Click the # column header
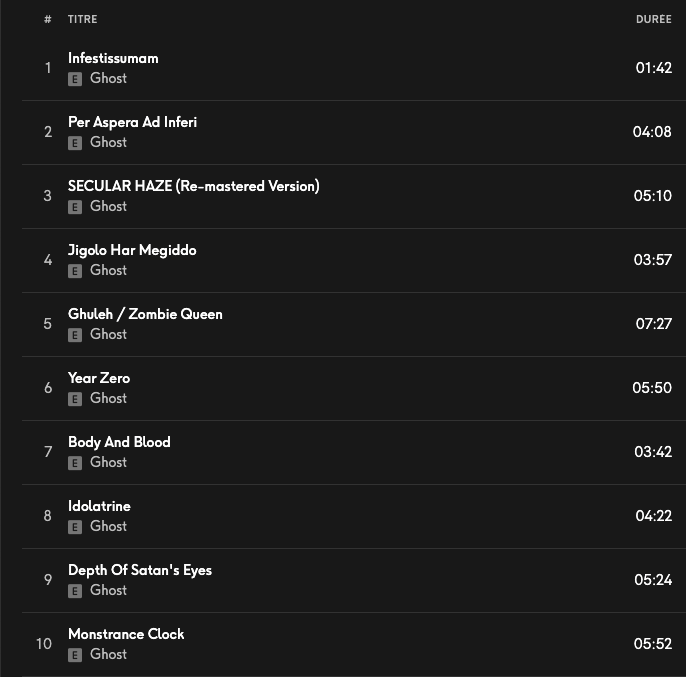The width and height of the screenshot is (686, 677). (48, 20)
